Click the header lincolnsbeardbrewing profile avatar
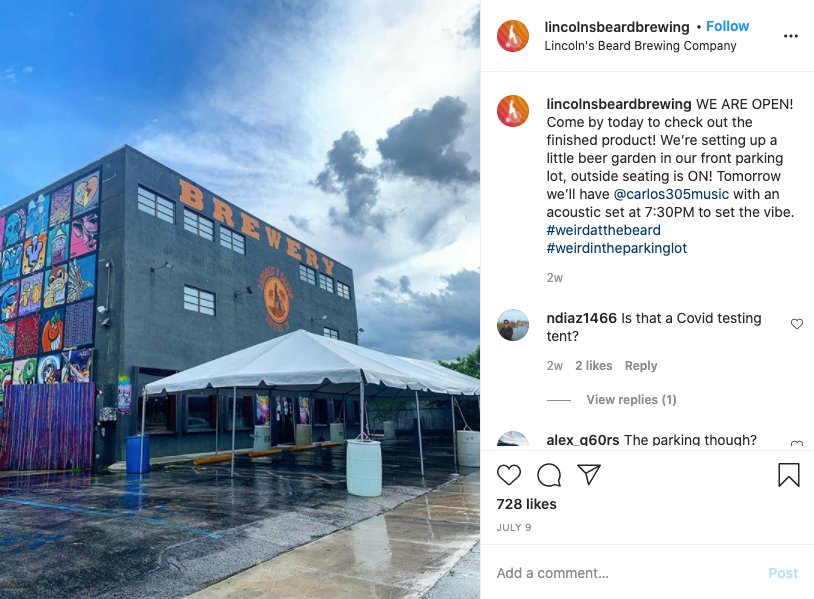This screenshot has width=814, height=599. tap(513, 36)
